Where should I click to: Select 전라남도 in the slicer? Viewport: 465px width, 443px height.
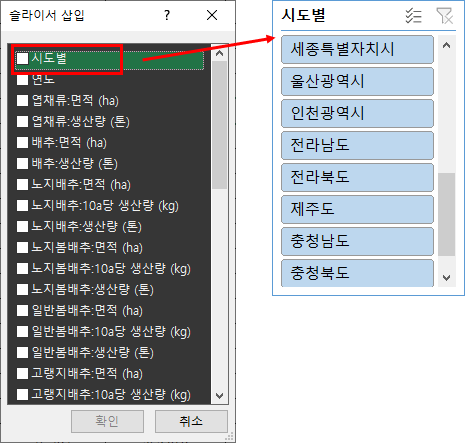point(357,145)
